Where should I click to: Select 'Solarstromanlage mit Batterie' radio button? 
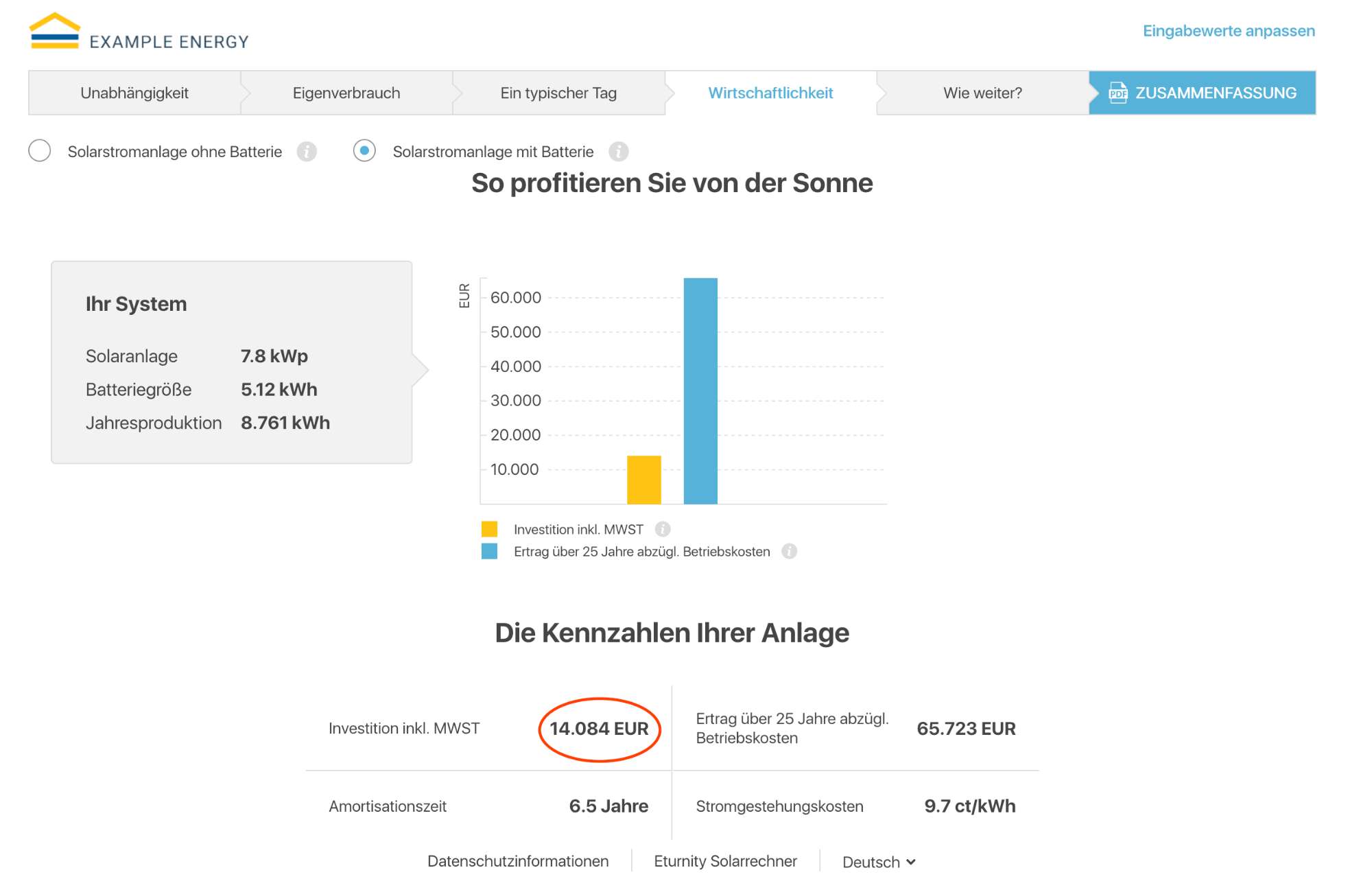coord(364,151)
